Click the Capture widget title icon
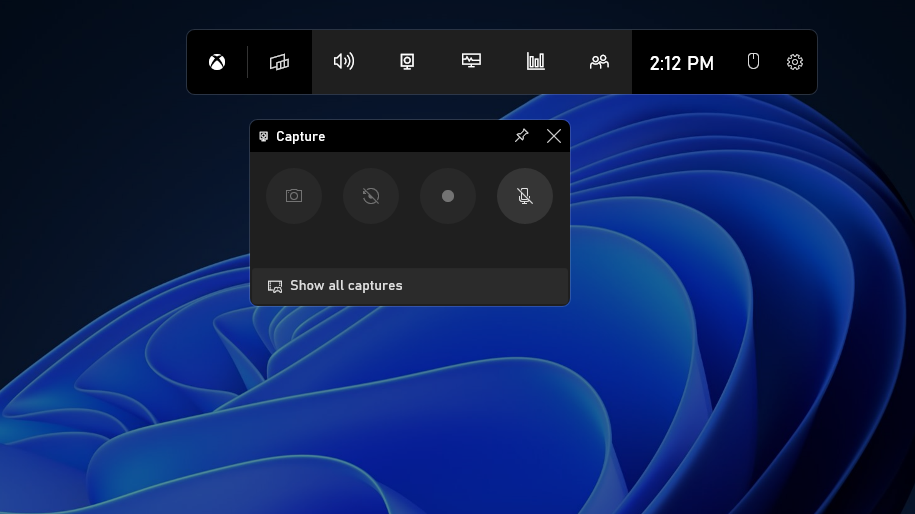915x514 pixels. [264, 137]
